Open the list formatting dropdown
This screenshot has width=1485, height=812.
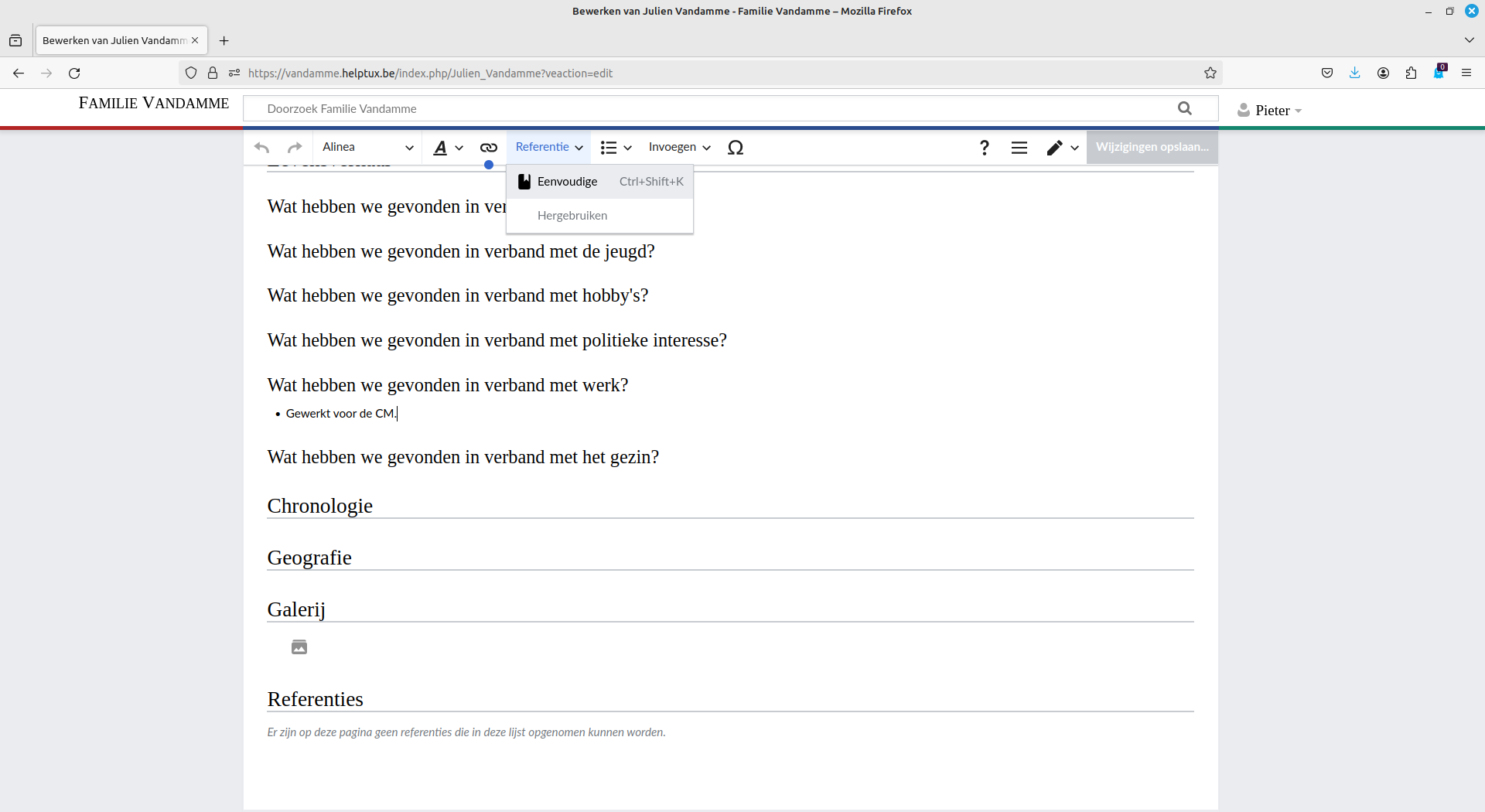[616, 147]
